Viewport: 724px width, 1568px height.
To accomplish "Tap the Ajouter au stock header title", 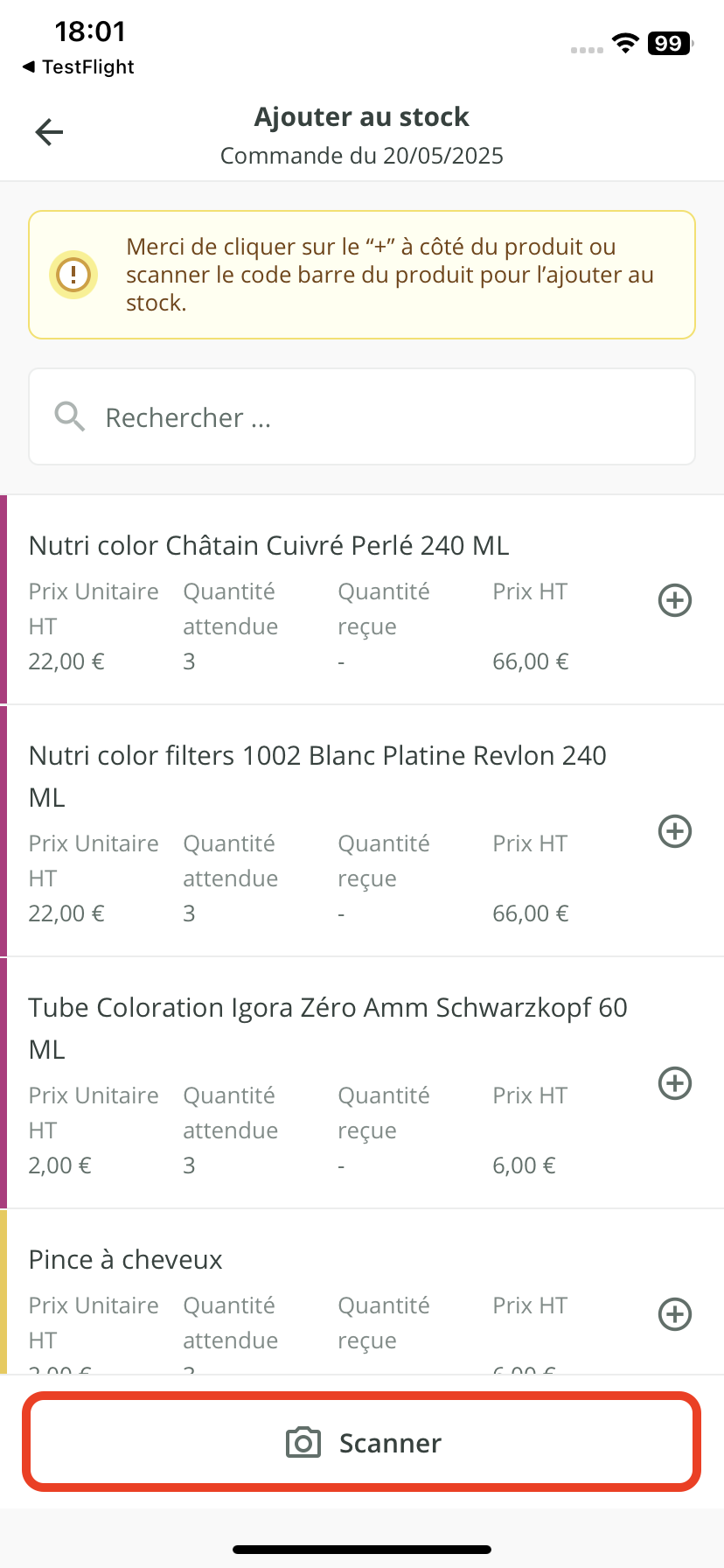I will pyautogui.click(x=361, y=117).
